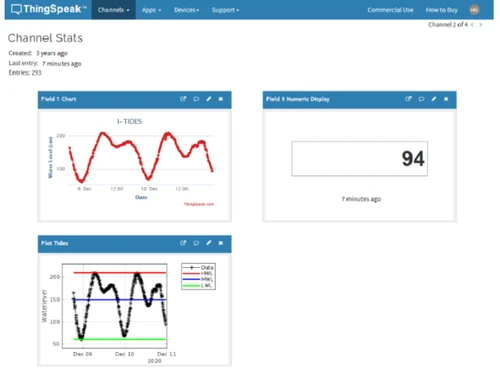The height and width of the screenshot is (375, 500).
Task: Edit Field 1 Chart options pencil
Action: pyautogui.click(x=209, y=99)
